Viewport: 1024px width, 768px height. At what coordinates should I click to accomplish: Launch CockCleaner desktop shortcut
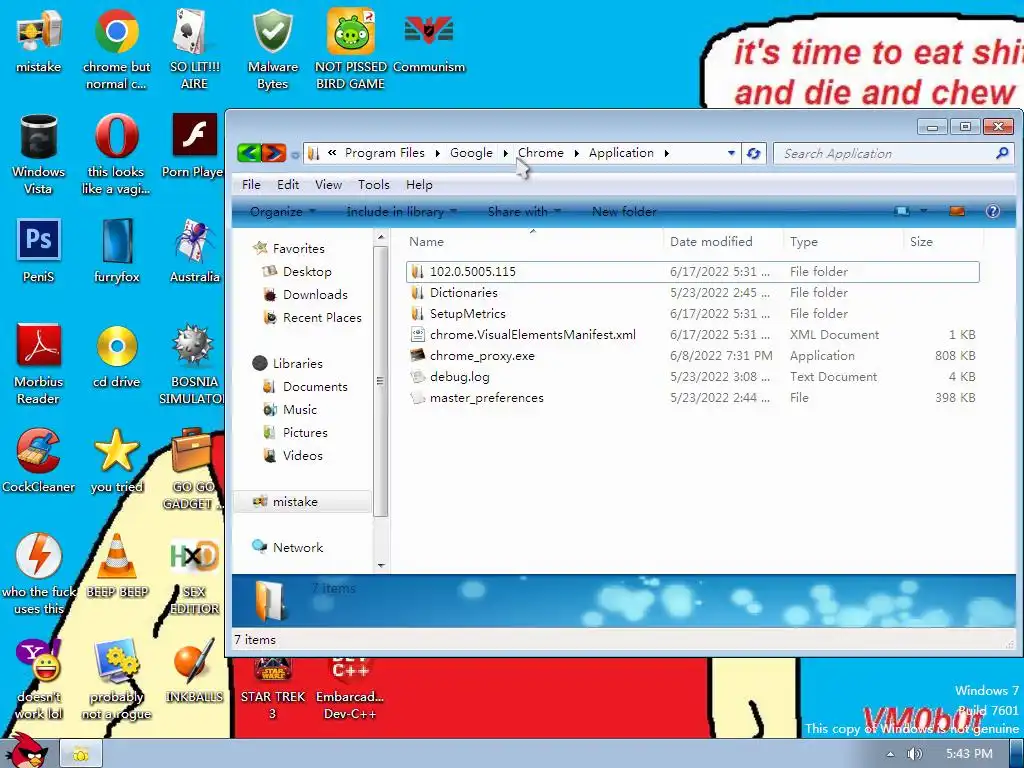pyautogui.click(x=39, y=460)
